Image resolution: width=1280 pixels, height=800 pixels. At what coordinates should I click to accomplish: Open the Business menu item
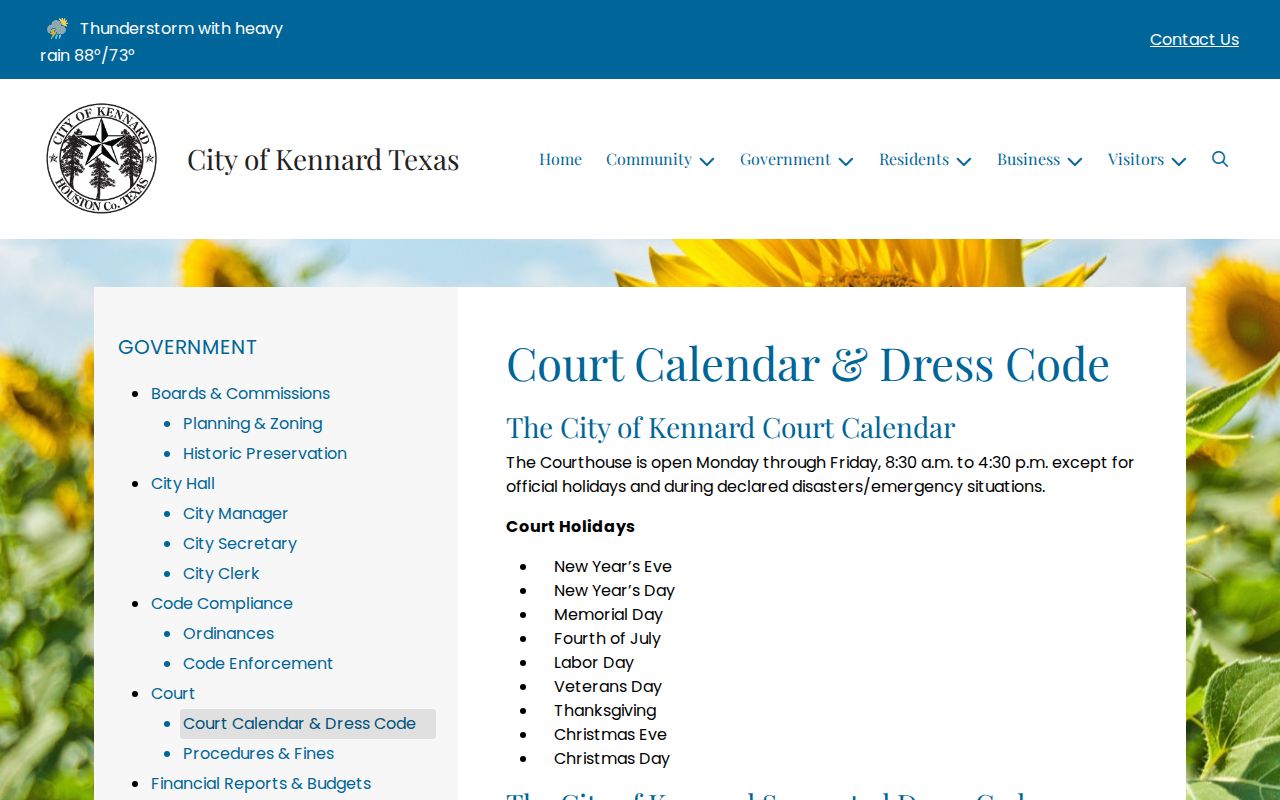point(1028,159)
